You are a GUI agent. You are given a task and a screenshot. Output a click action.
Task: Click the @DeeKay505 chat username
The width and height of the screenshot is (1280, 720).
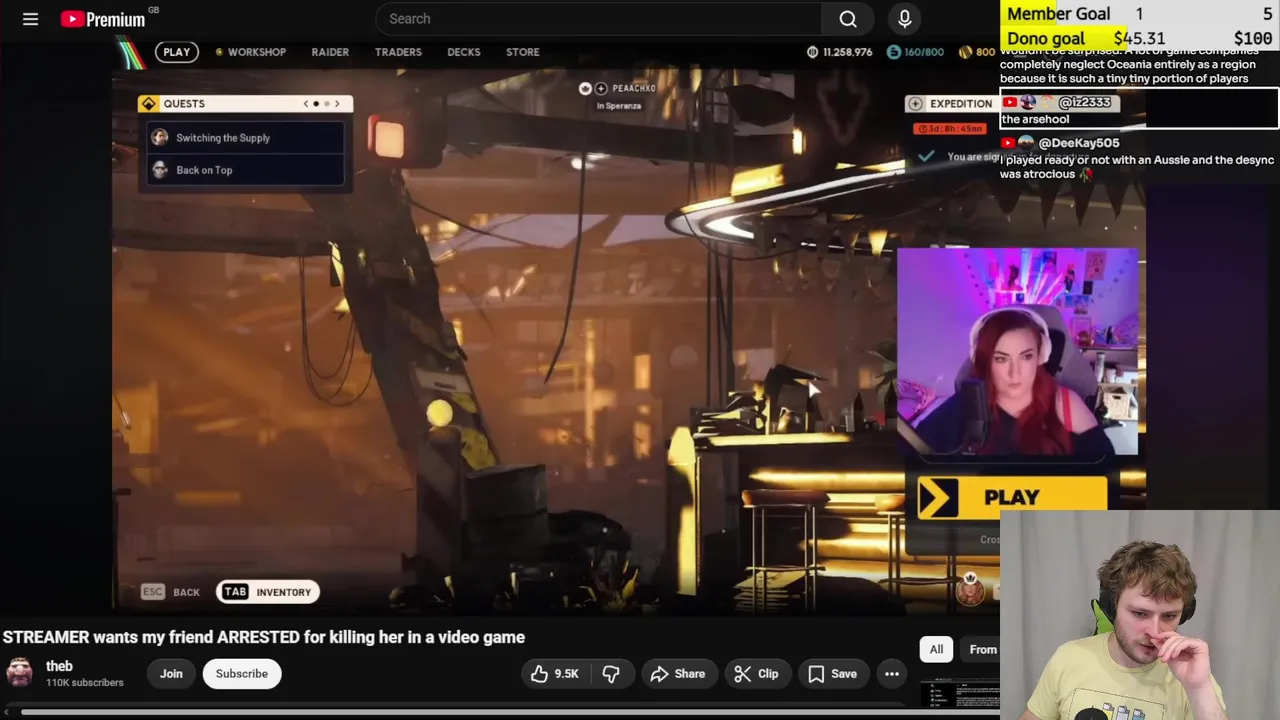pos(1079,143)
